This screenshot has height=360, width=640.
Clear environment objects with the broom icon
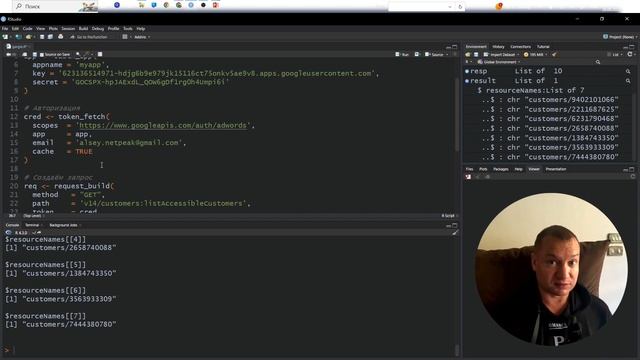click(554, 54)
